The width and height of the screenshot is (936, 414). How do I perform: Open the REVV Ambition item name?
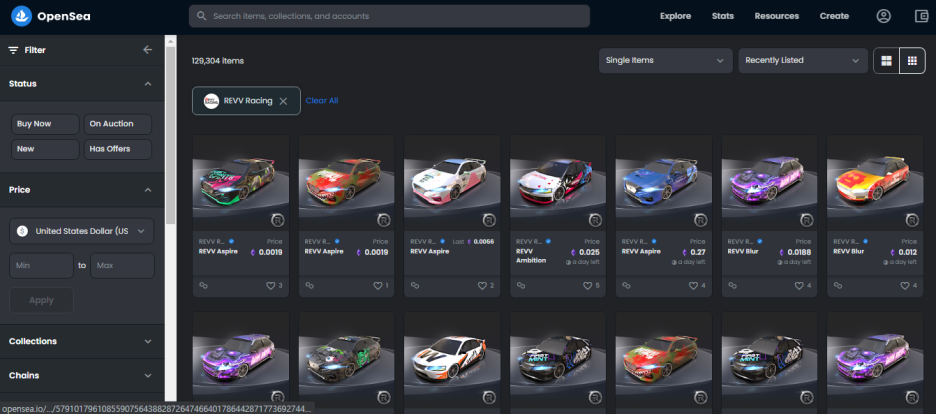tap(531, 256)
